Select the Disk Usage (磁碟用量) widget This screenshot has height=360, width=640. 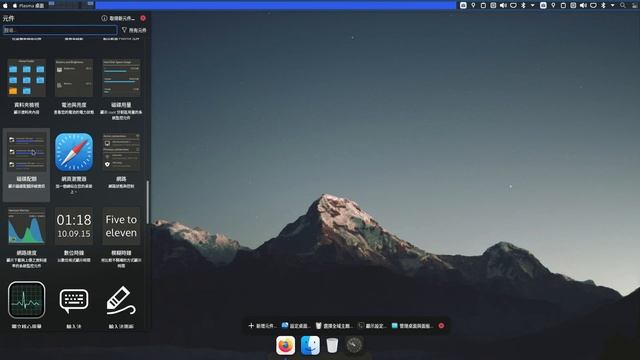121,86
